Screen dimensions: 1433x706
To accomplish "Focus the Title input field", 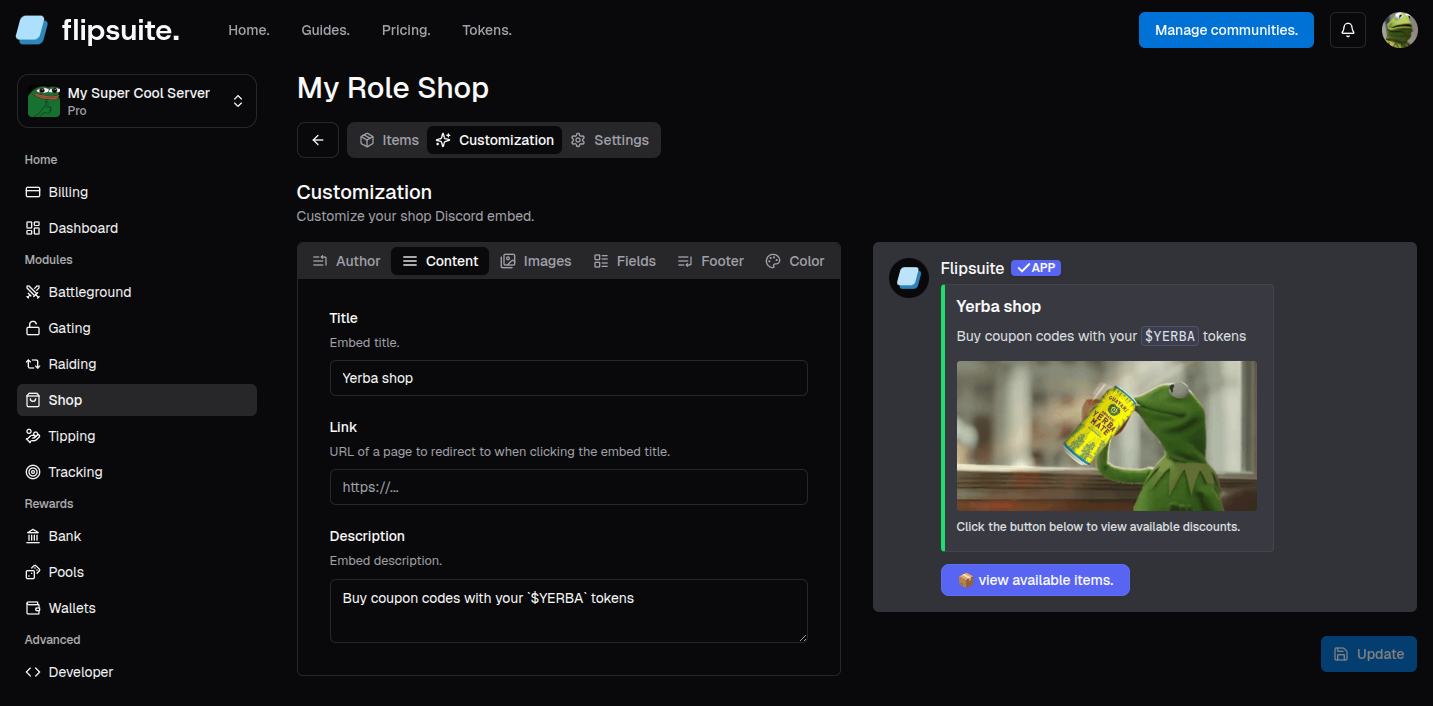I will [569, 378].
